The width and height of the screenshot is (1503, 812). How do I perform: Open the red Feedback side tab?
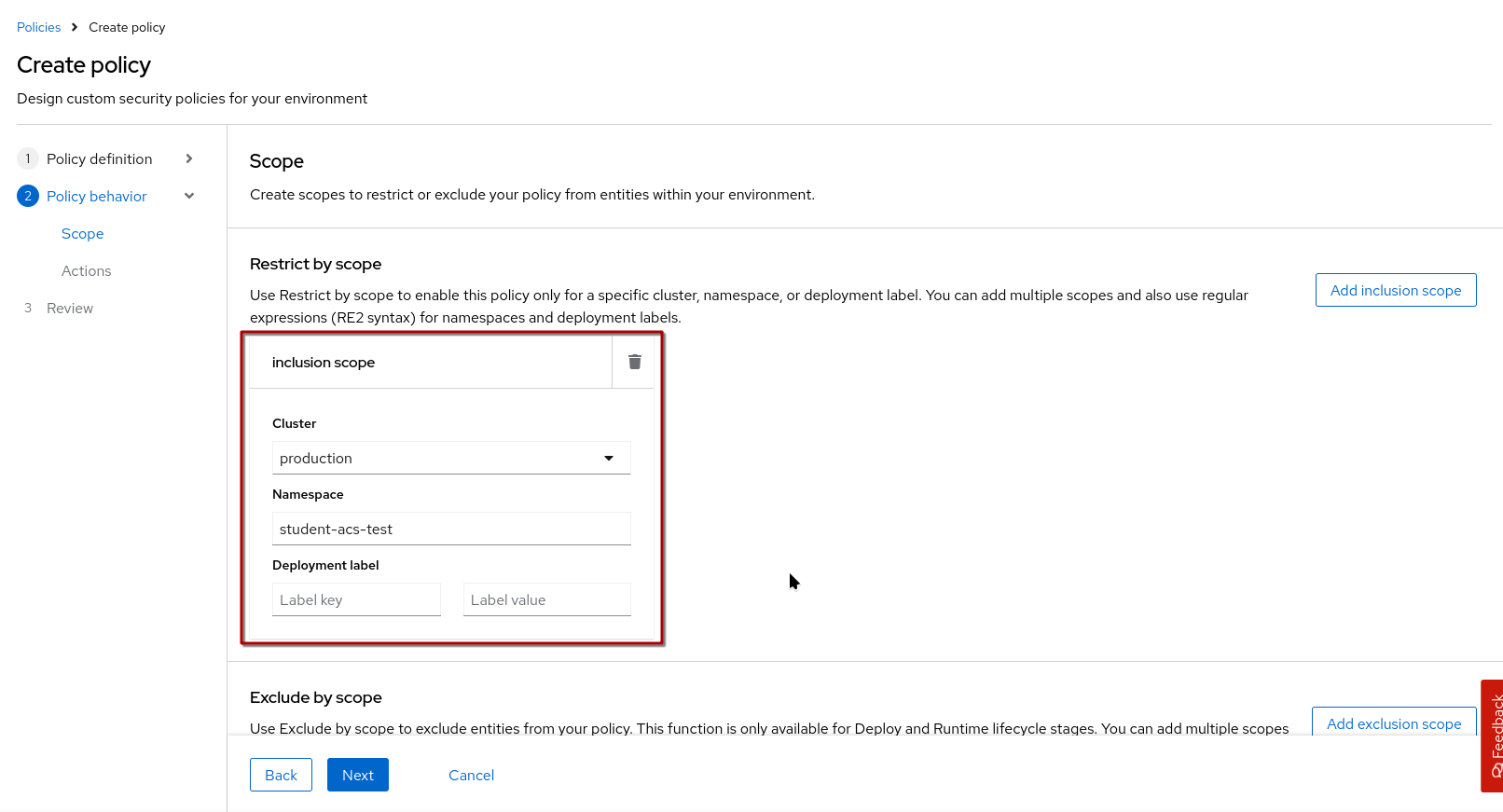(x=1493, y=735)
